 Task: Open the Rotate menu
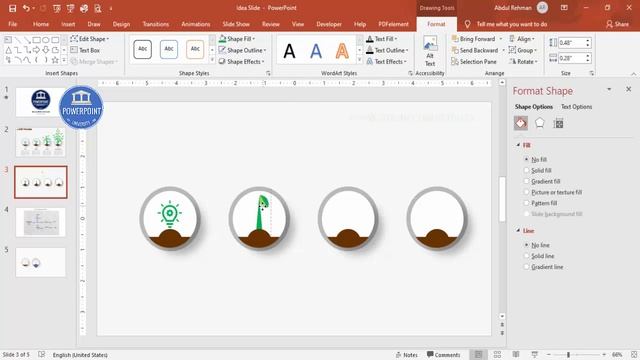(x=523, y=62)
